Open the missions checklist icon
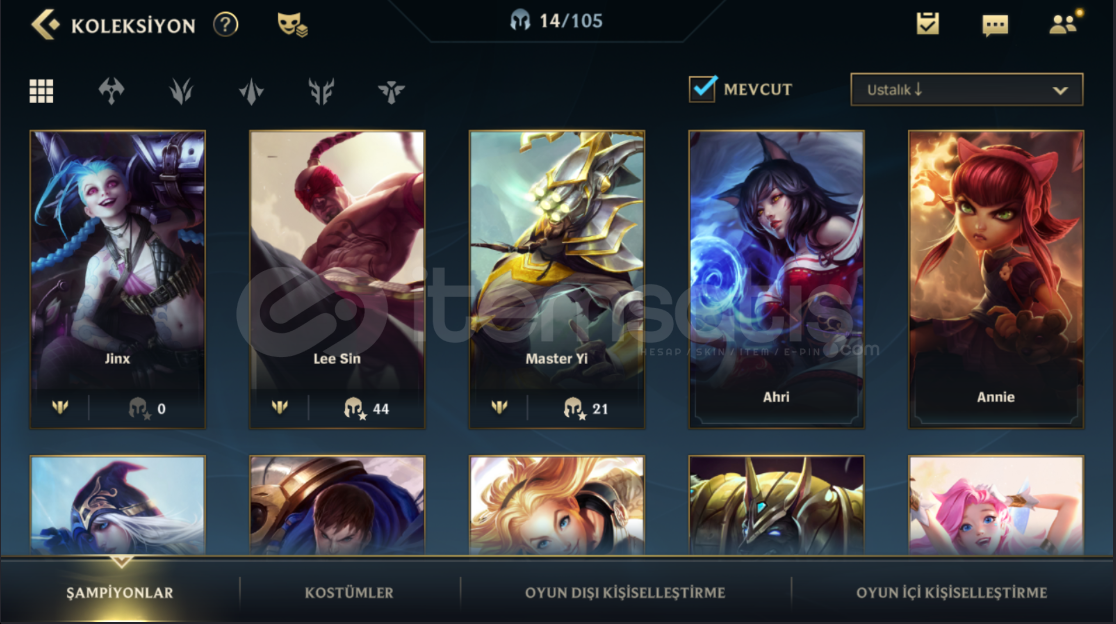This screenshot has height=624, width=1116. [927, 24]
